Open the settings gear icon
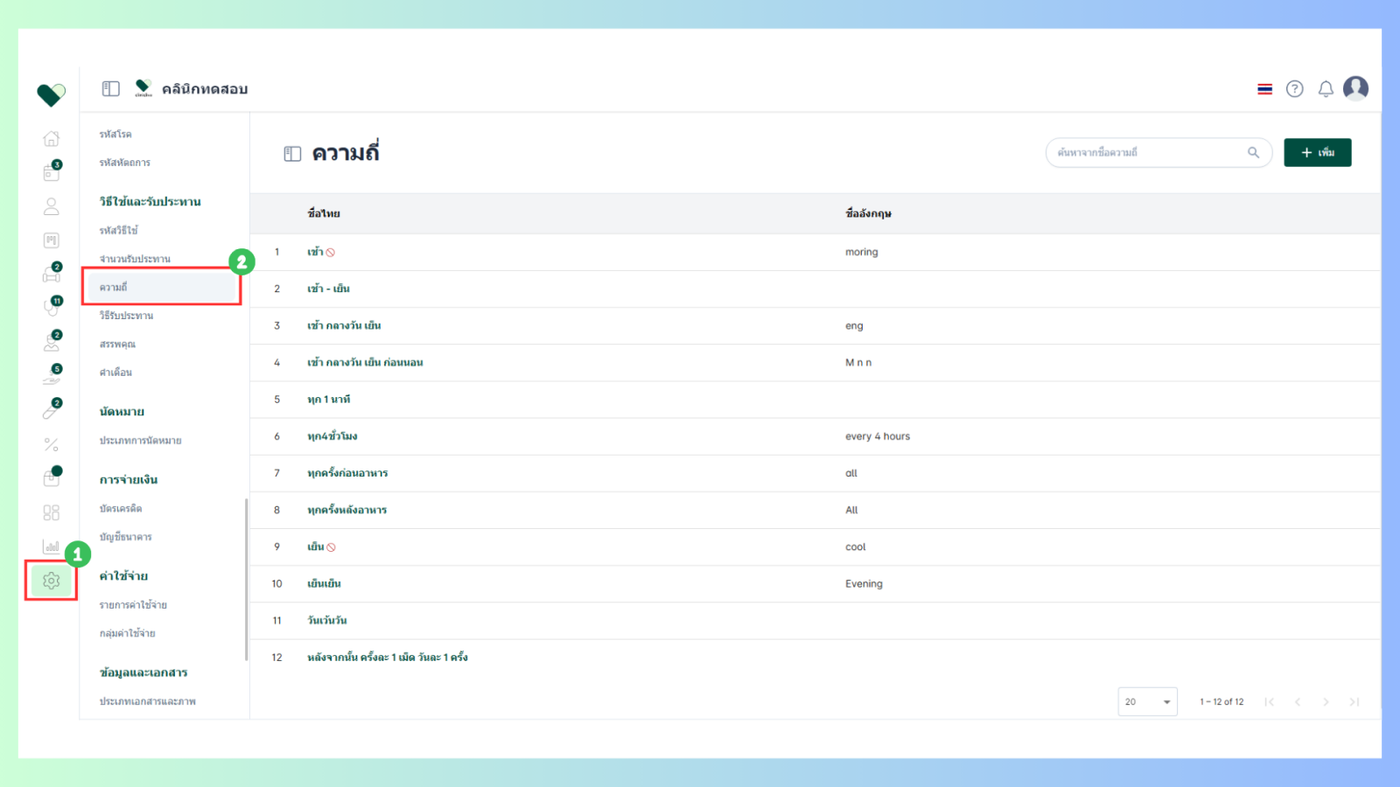Viewport: 1400px width, 787px height. 51,581
